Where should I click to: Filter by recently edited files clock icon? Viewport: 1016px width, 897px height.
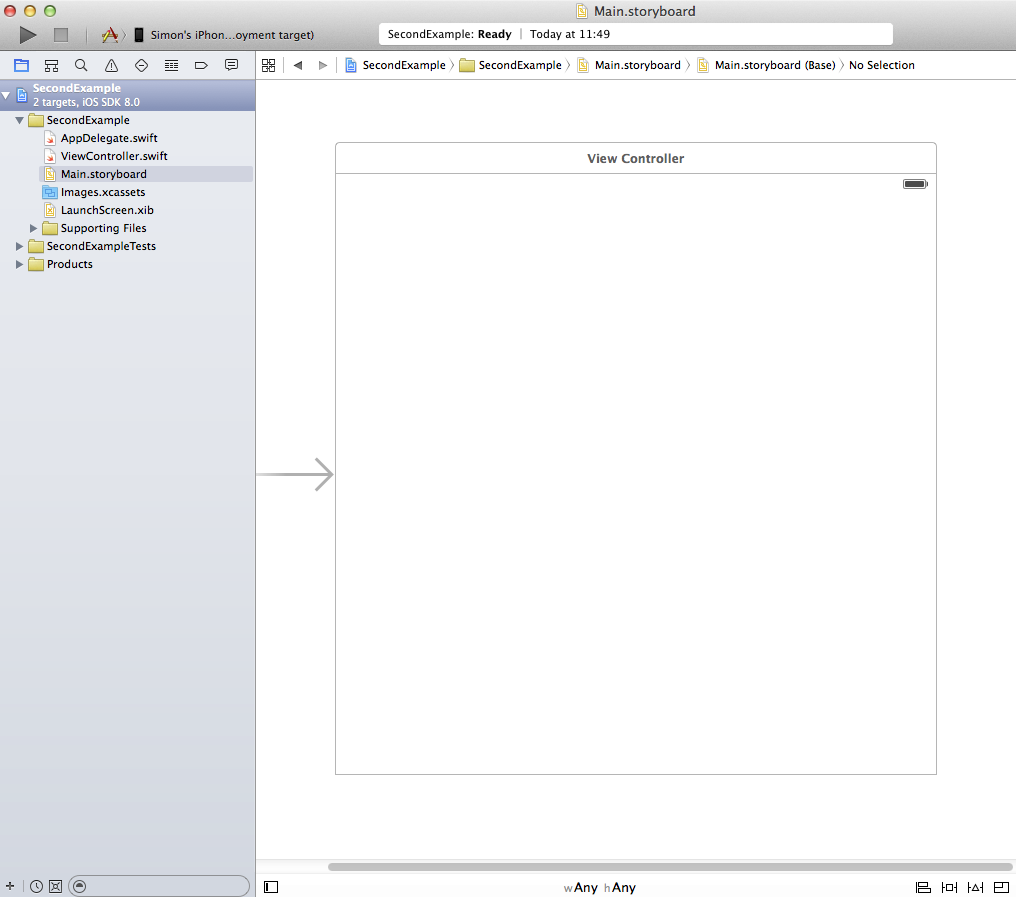coord(36,886)
